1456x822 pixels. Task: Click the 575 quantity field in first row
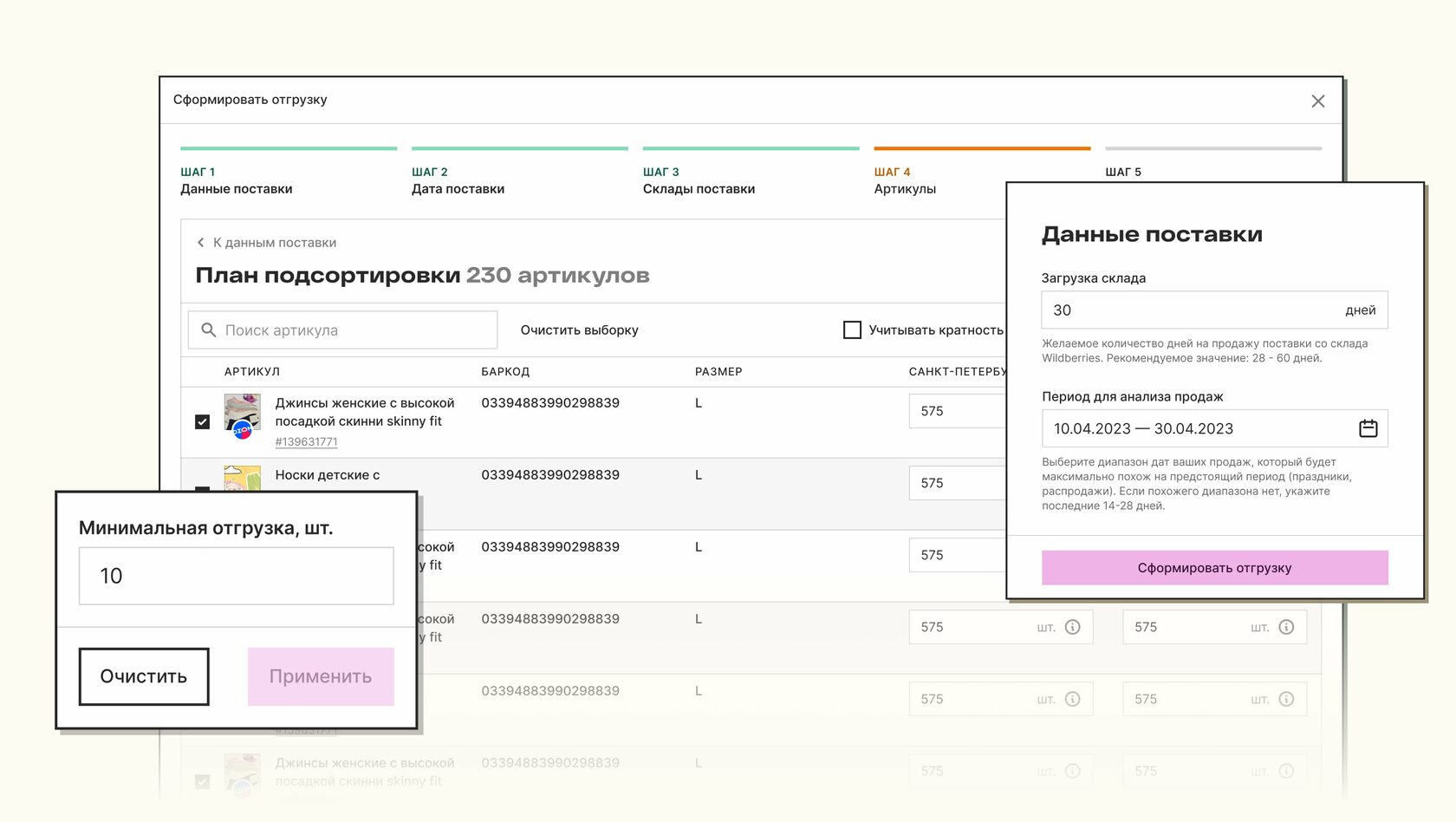[x=957, y=411]
